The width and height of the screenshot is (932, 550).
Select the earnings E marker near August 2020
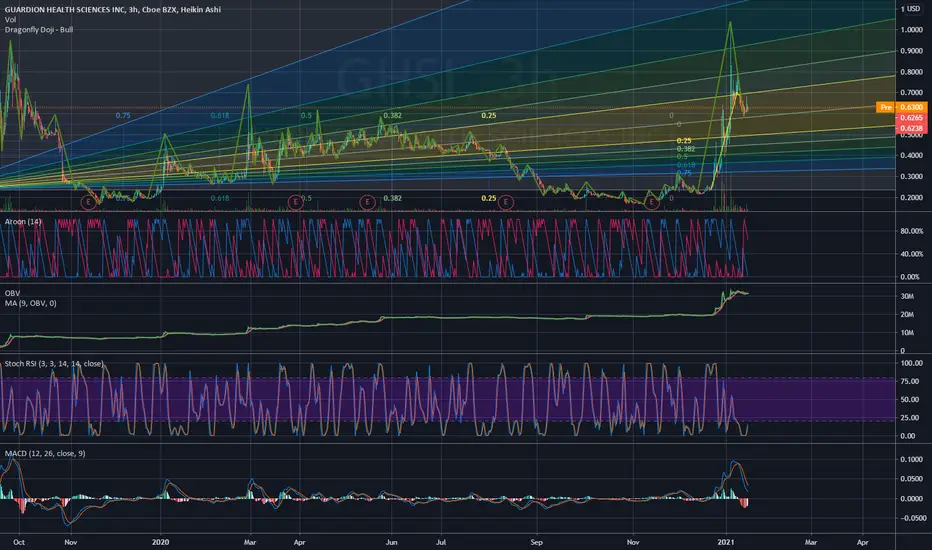[x=505, y=202]
